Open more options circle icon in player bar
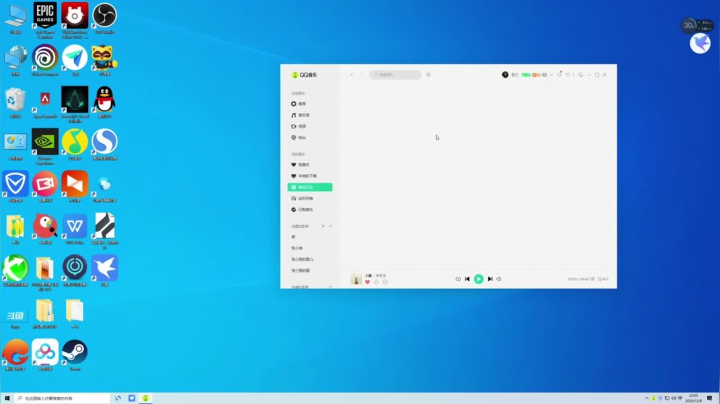Screen dimensions: 720x404 click(x=385, y=282)
